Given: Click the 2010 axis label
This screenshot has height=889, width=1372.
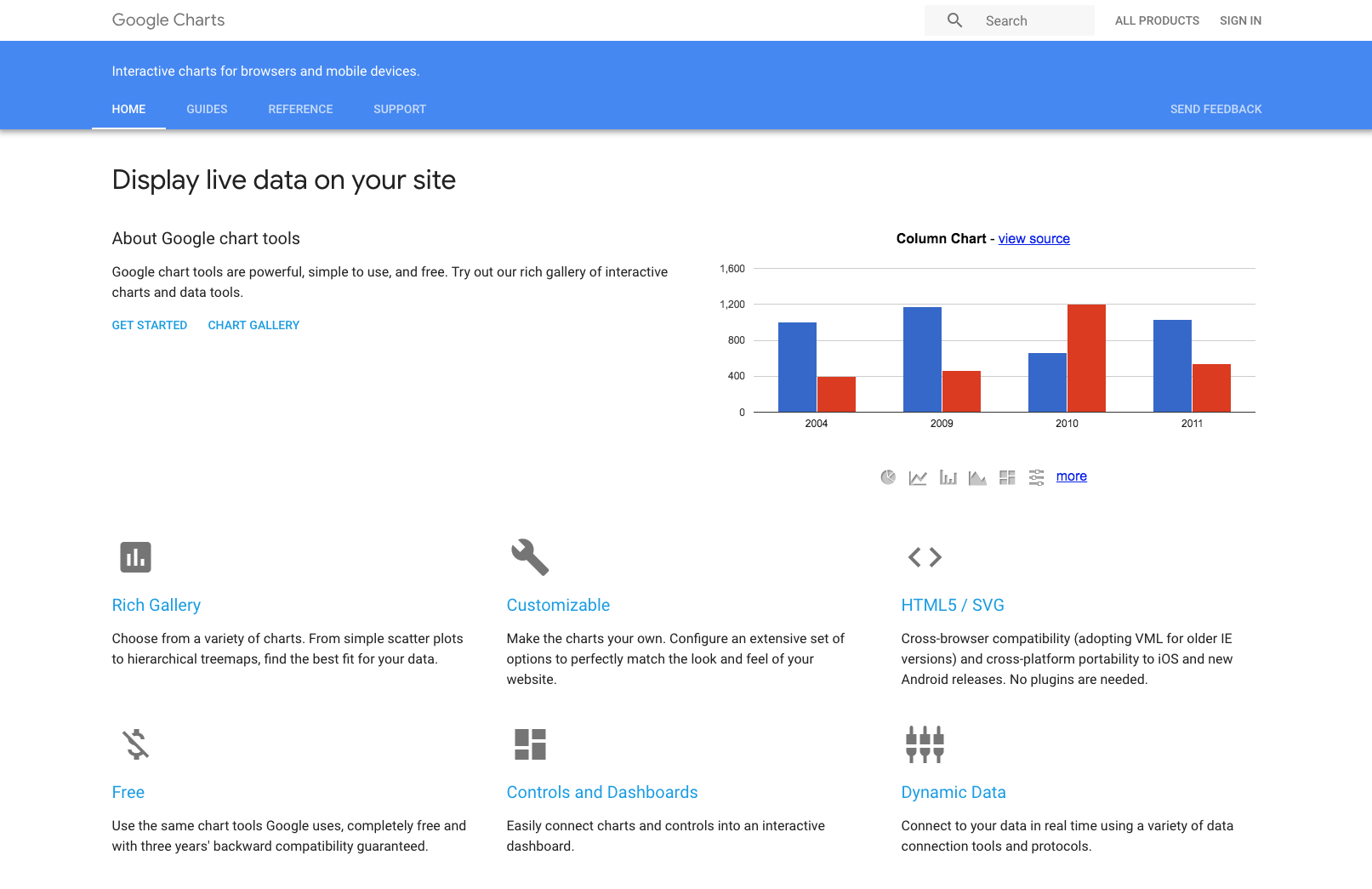Looking at the screenshot, I should point(1067,424).
